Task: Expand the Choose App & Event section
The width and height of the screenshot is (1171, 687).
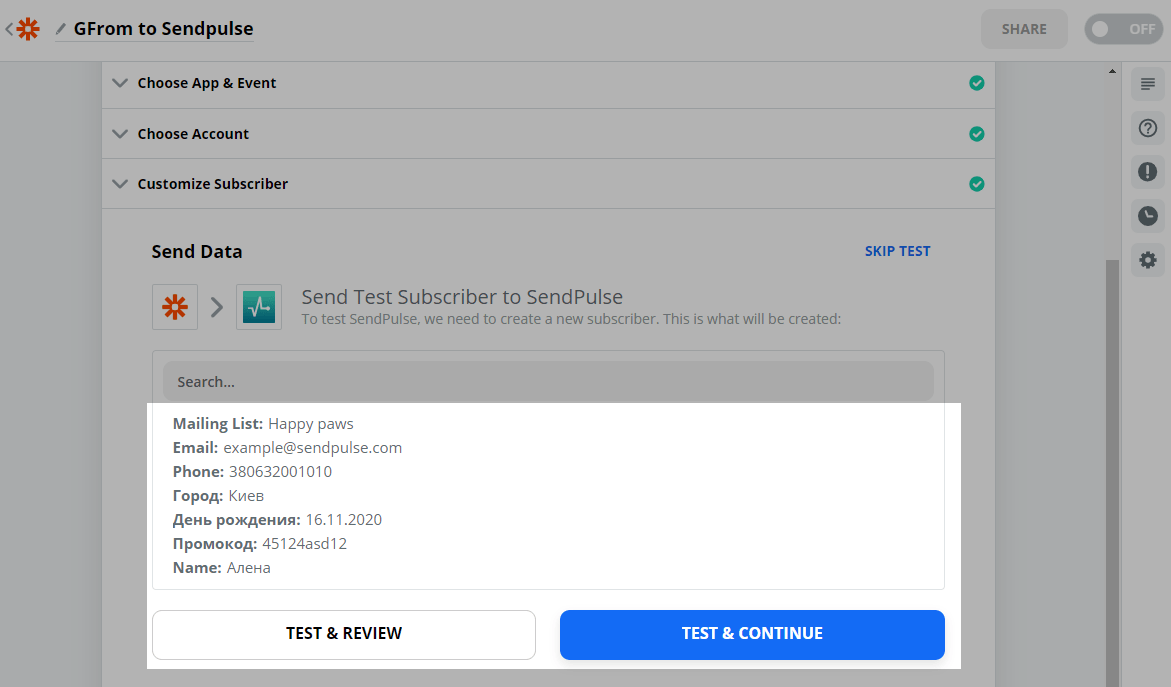Action: click(206, 83)
